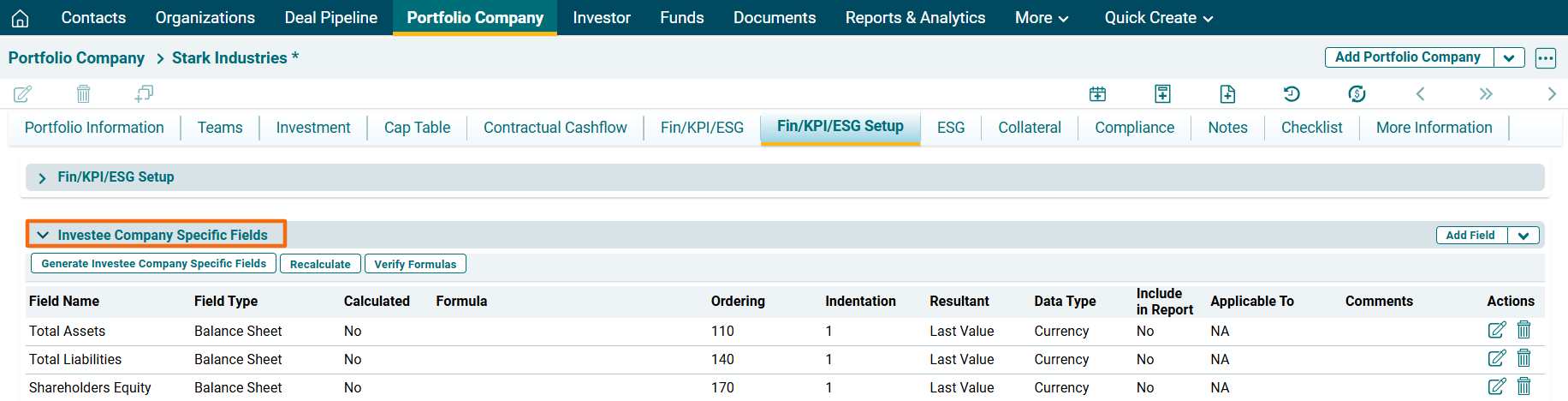Open the three-dots more options button

(x=1545, y=58)
